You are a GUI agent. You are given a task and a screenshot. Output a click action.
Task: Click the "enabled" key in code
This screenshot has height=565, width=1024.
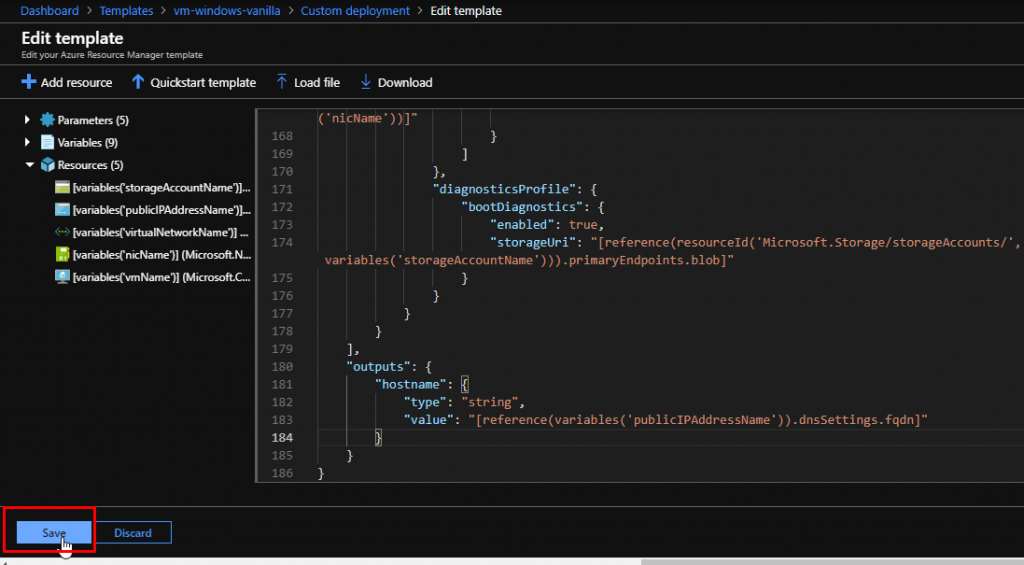[x=522, y=224]
